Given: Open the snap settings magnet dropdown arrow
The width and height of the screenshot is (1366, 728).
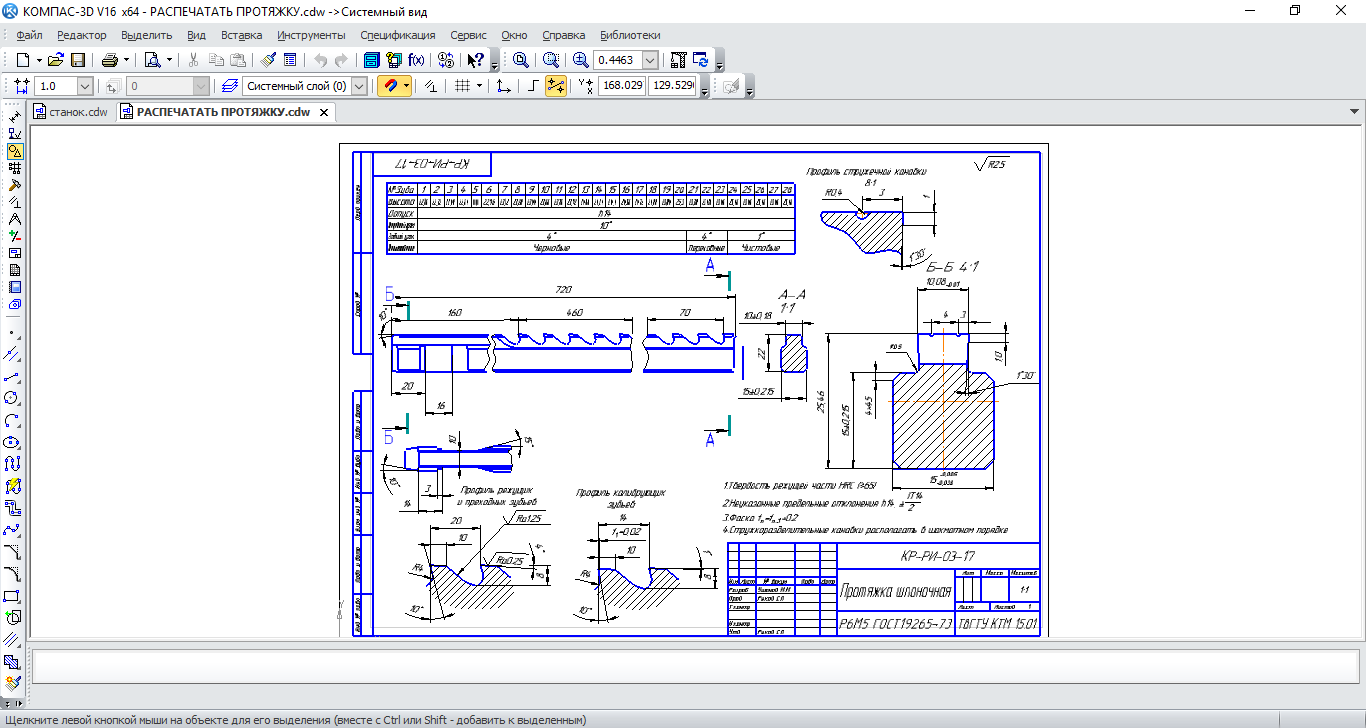Looking at the screenshot, I should point(406,86).
